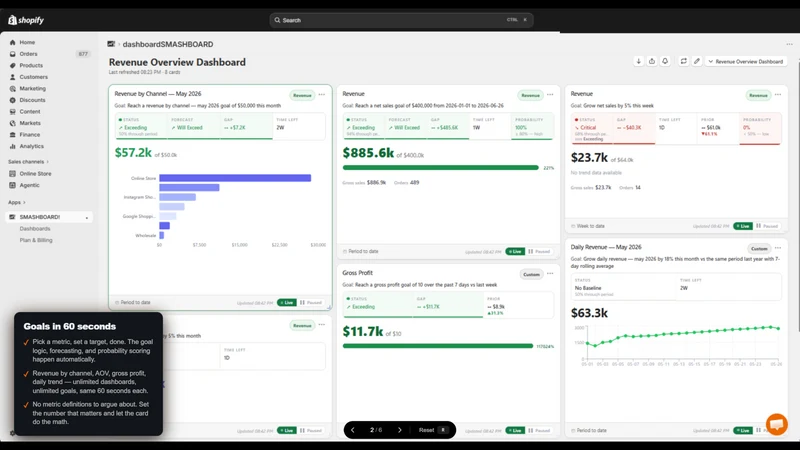800x450 pixels.
Task: Open page options menu at top right
Action: tap(789, 44)
